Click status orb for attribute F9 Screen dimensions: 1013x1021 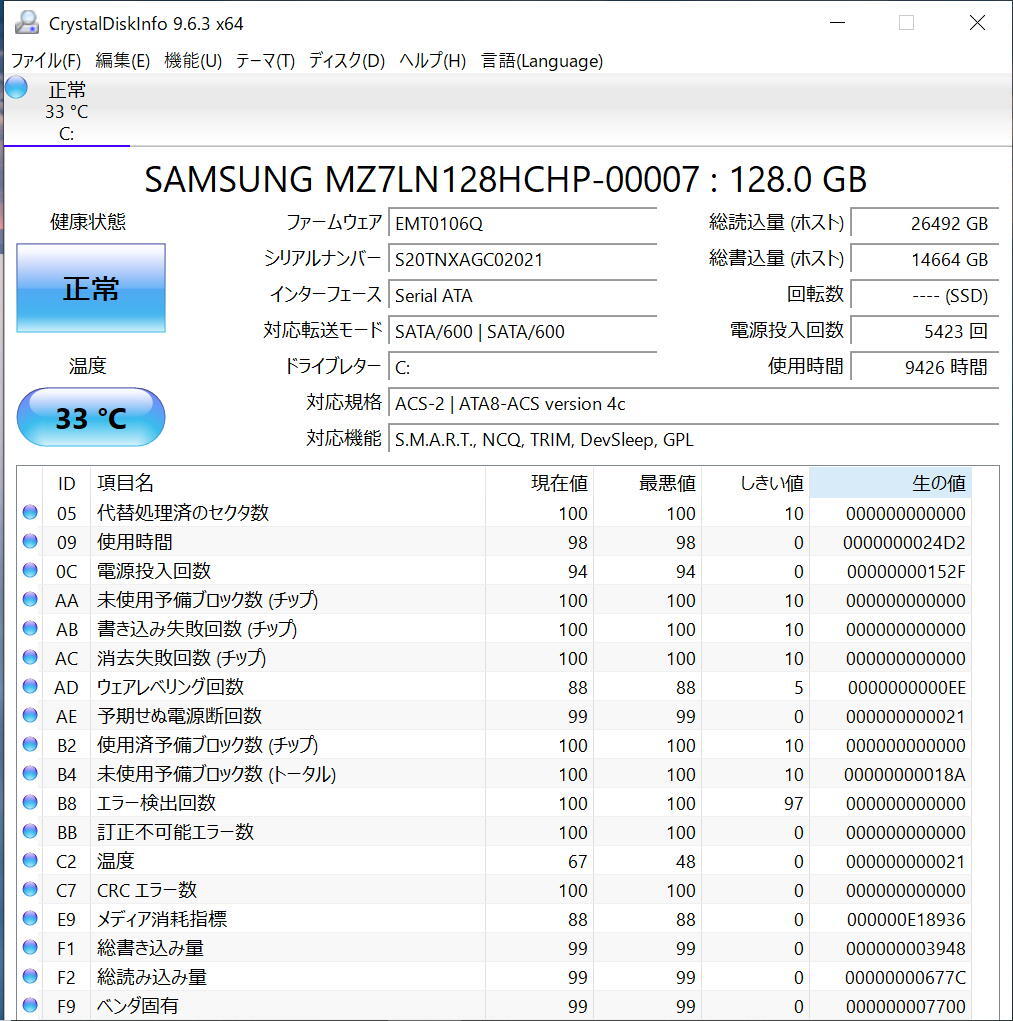pos(30,1005)
